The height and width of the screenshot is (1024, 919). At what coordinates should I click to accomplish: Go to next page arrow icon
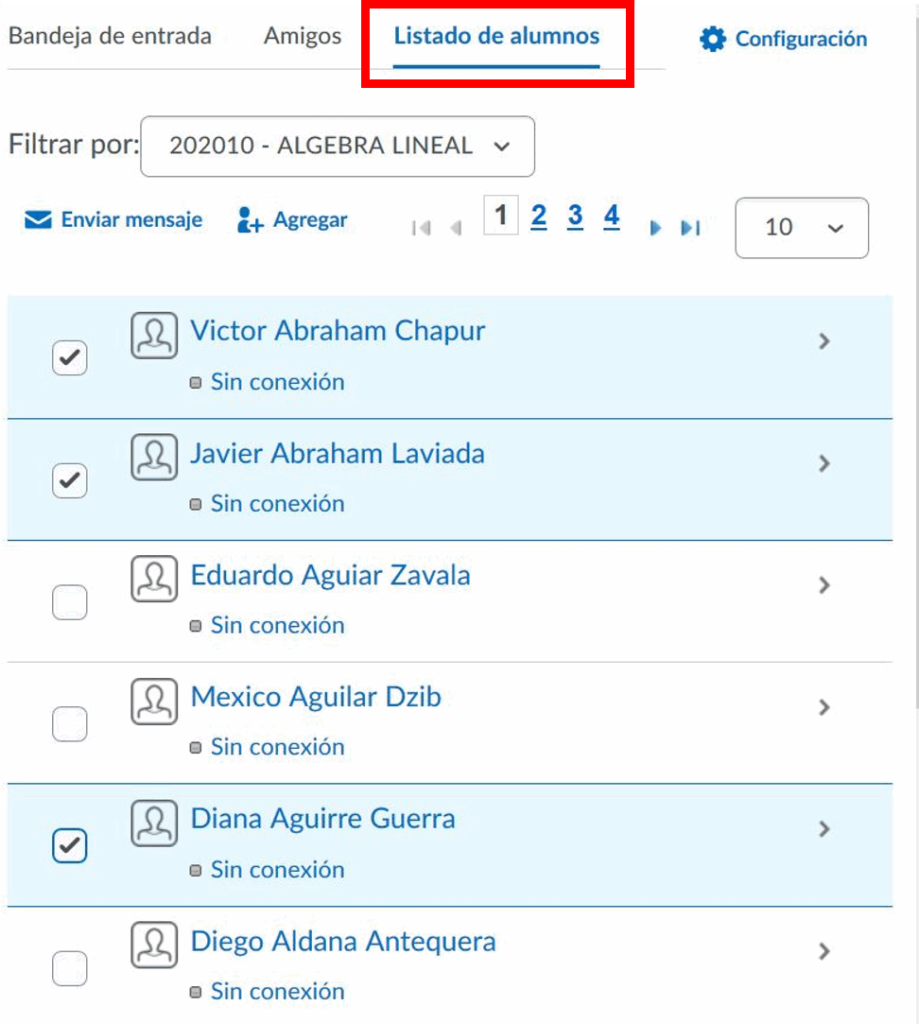(656, 228)
